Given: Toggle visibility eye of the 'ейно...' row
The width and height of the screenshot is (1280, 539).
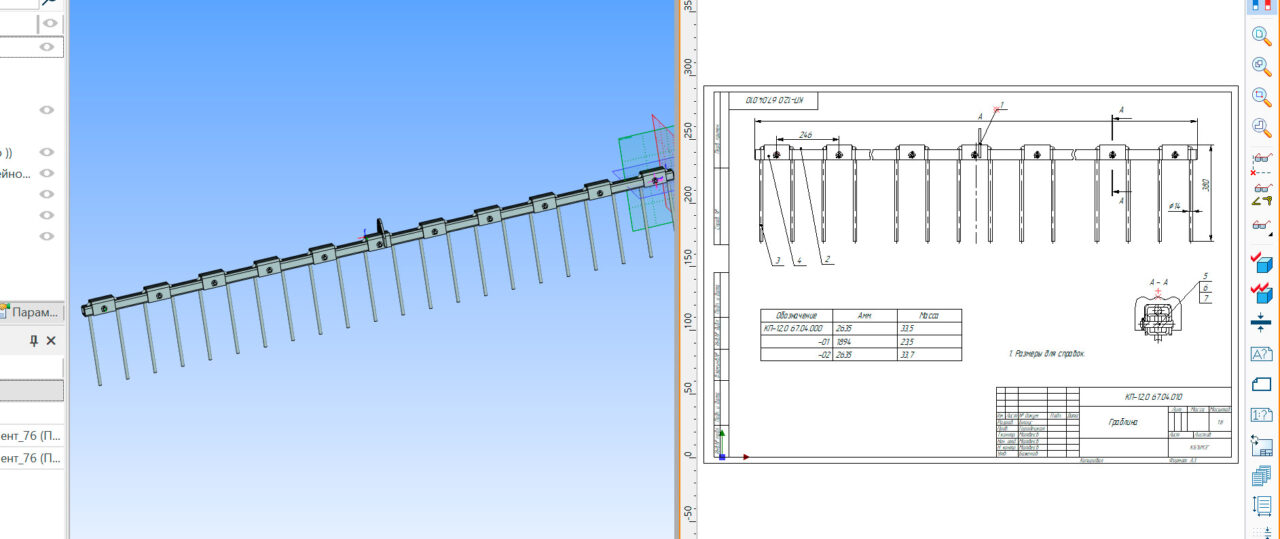Looking at the screenshot, I should pos(46,173).
